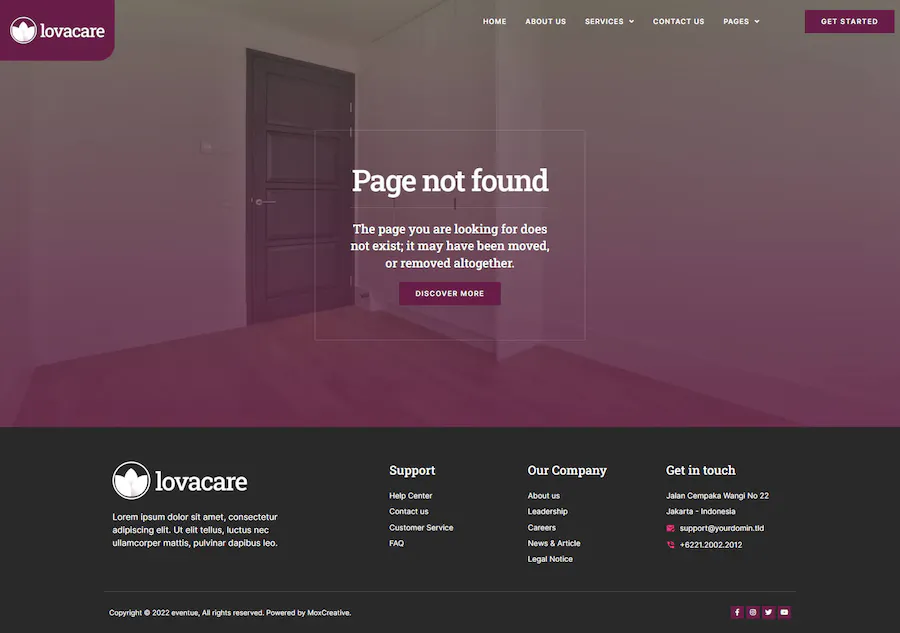This screenshot has width=900, height=633.
Task: Open the About Us menu item
Action: pyautogui.click(x=545, y=21)
